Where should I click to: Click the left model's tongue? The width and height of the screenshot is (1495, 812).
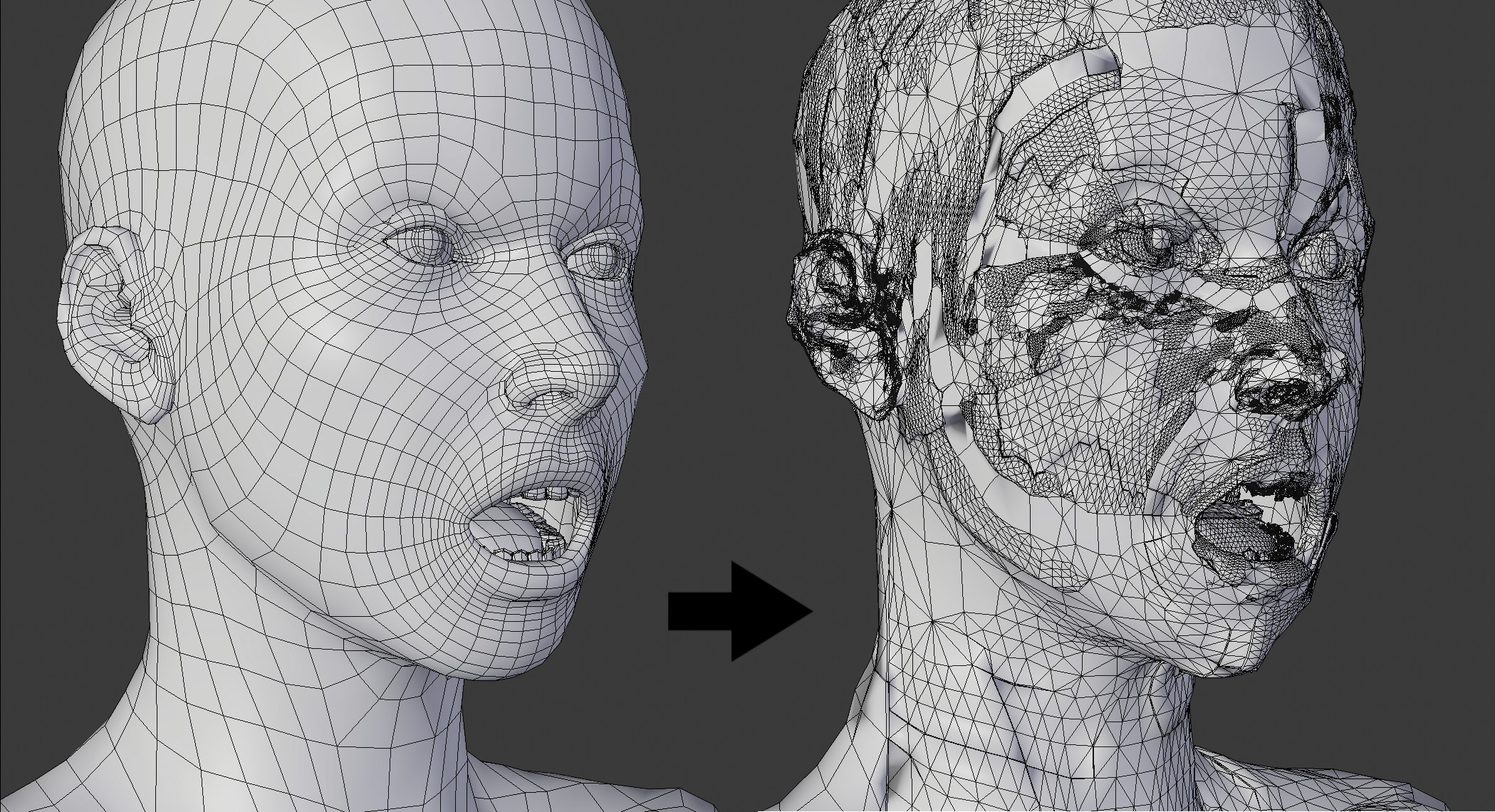[x=500, y=529]
